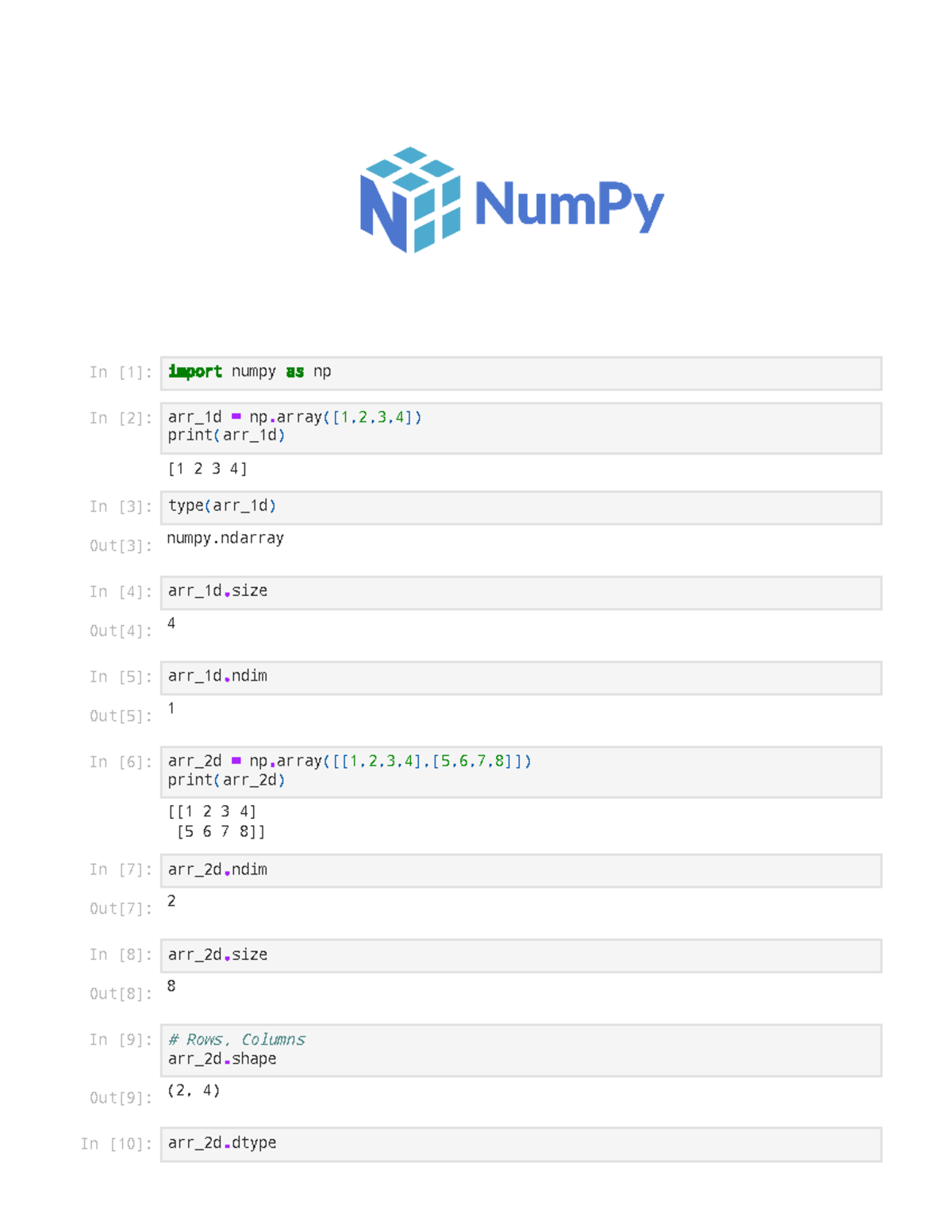The image size is (952, 1232).
Task: Select the arr_1d.size code cell
Action: coord(521,593)
